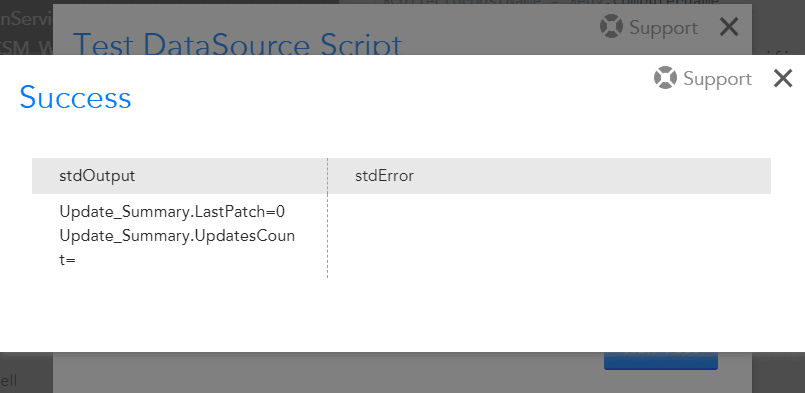This screenshot has height=393, width=805.
Task: Open the dimmed Support link in background dialog
Action: pyautogui.click(x=663, y=28)
